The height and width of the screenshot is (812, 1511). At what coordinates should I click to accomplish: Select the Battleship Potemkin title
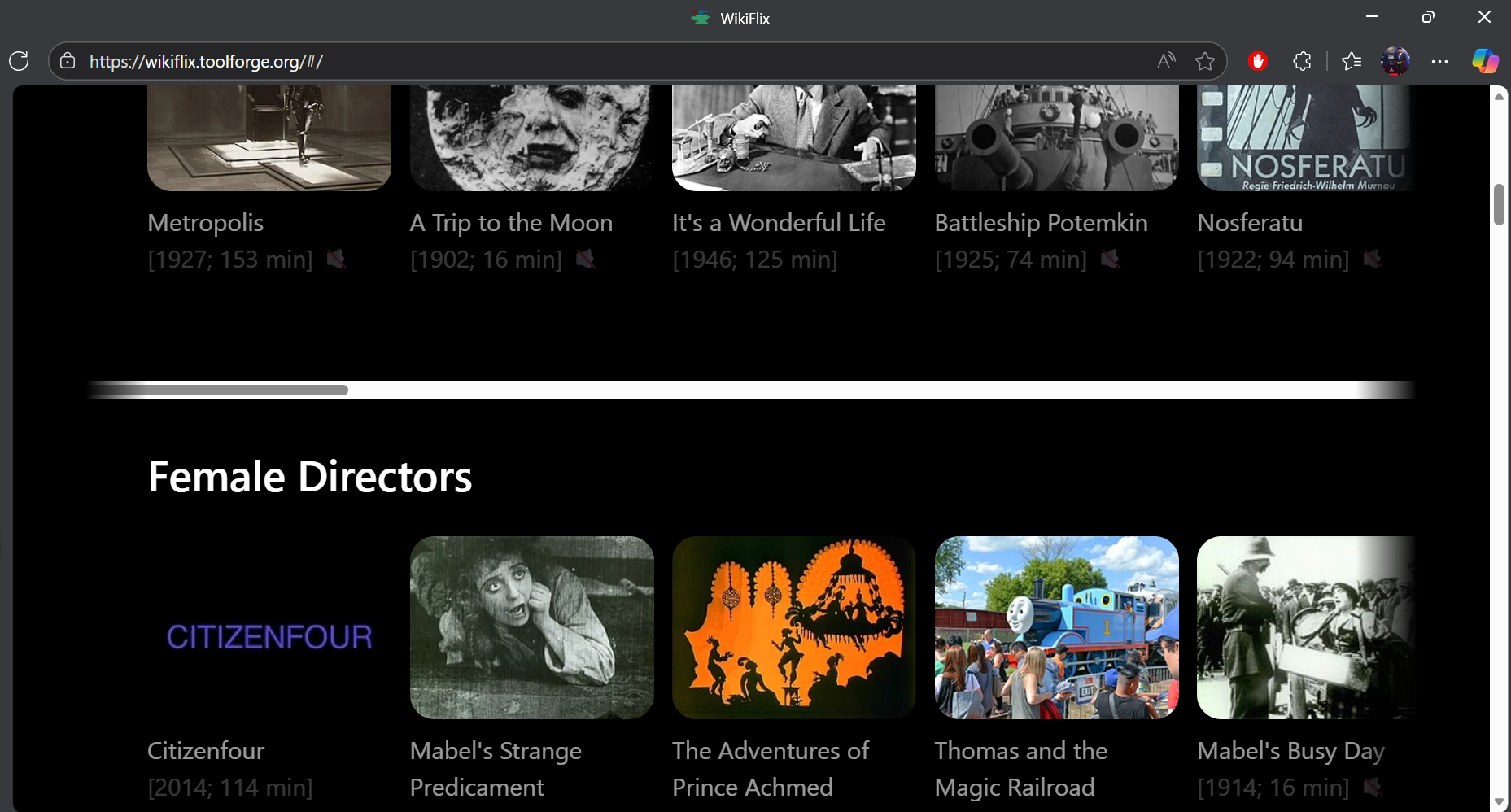1042,223
